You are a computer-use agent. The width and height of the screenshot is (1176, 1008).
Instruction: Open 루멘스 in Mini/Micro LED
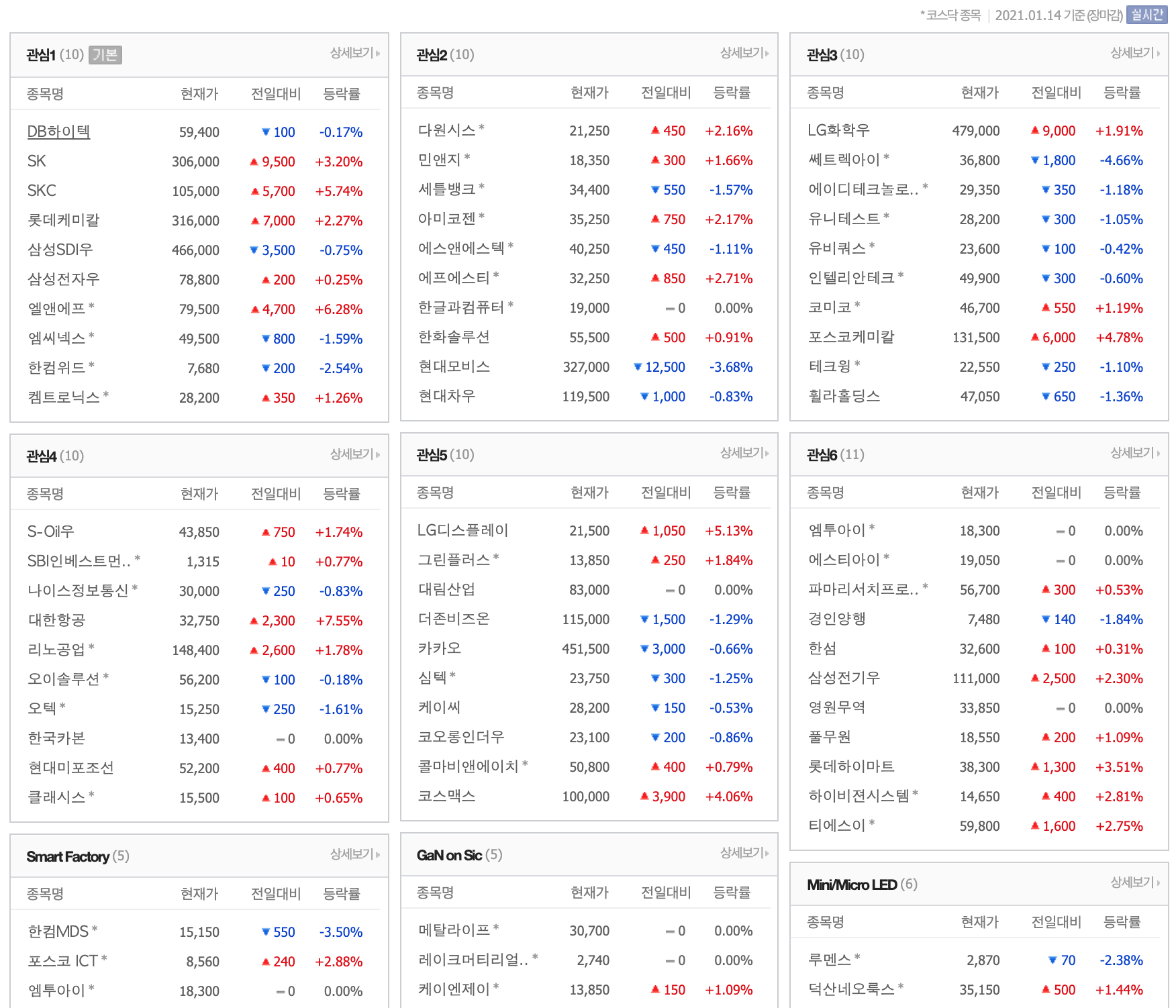830,960
